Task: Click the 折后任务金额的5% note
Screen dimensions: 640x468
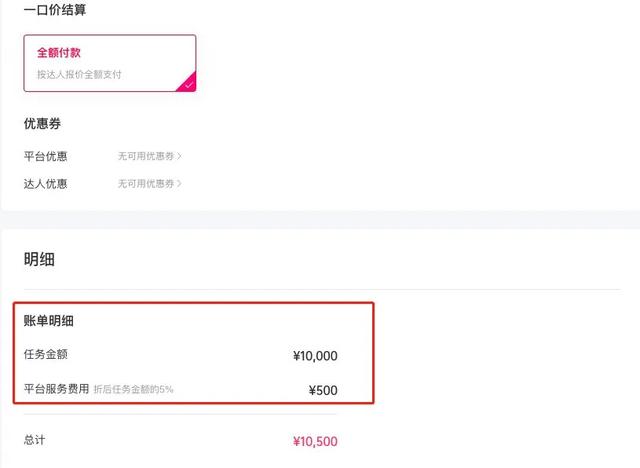Action: click(133, 389)
